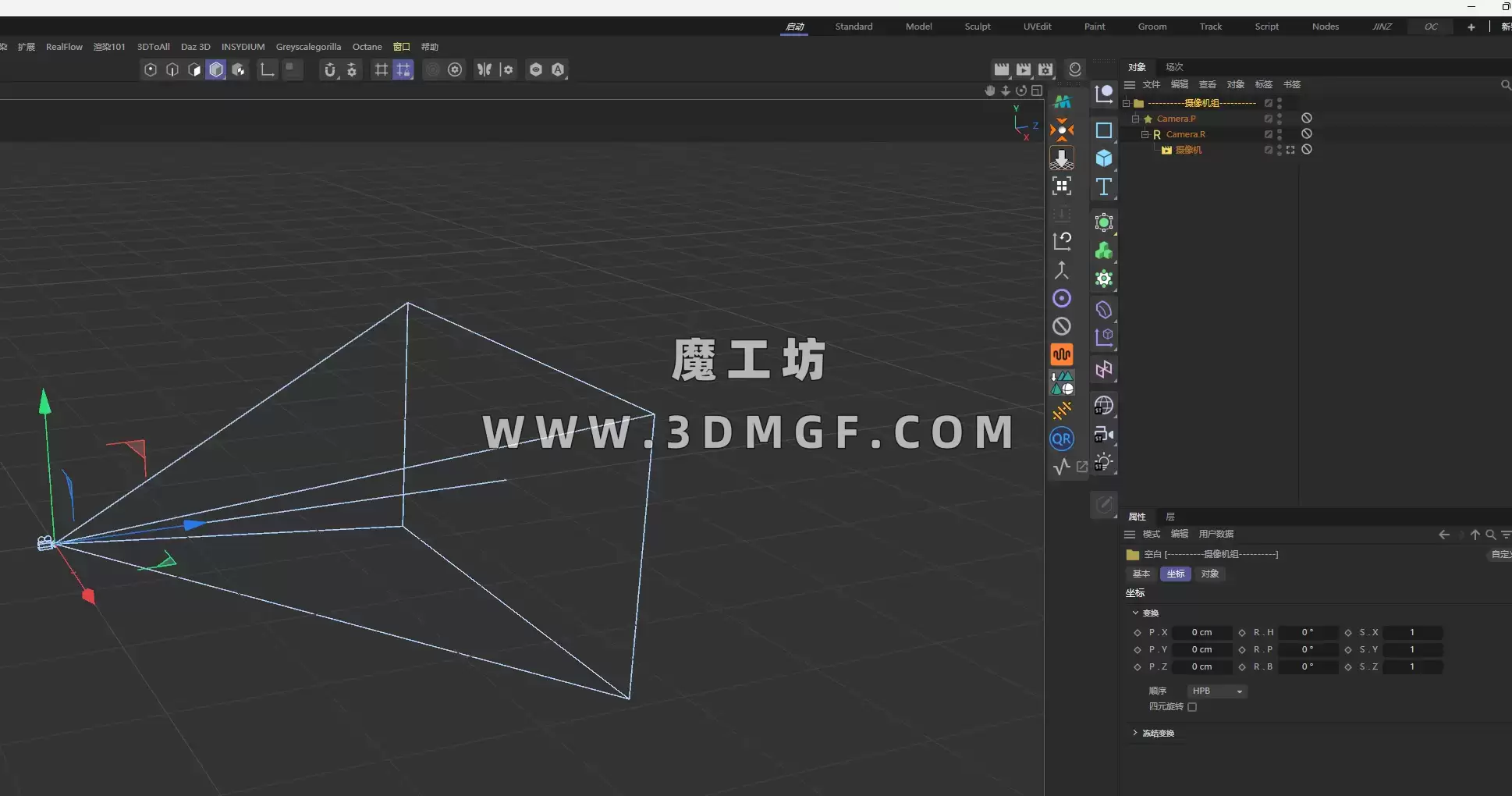
Task: Expand the 冻结变换 section
Action: tap(1135, 733)
